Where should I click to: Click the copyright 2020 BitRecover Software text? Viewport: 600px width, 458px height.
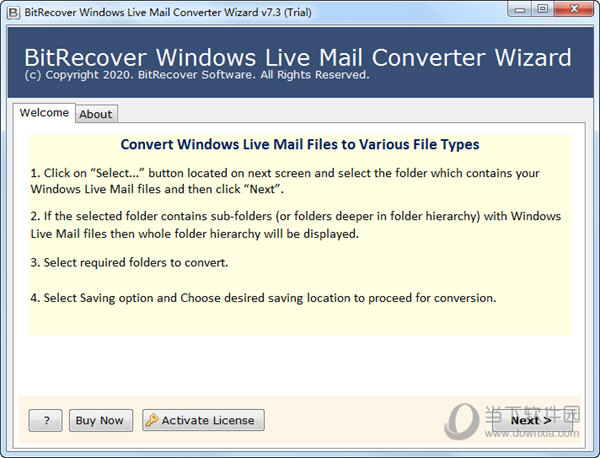[197, 75]
